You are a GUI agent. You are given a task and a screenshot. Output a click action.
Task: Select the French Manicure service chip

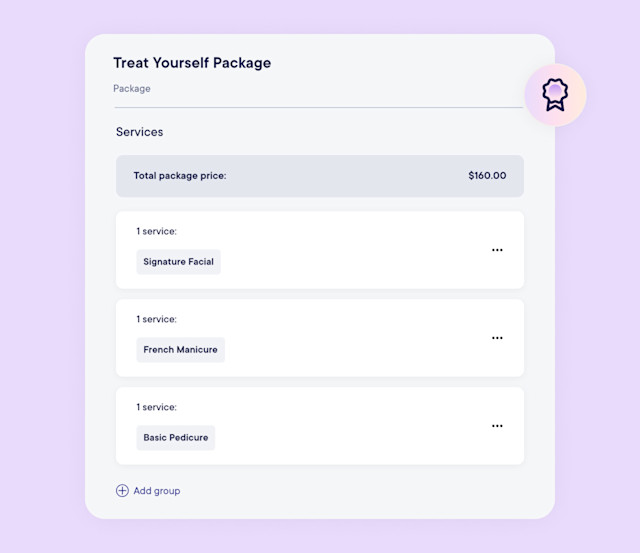click(x=180, y=350)
